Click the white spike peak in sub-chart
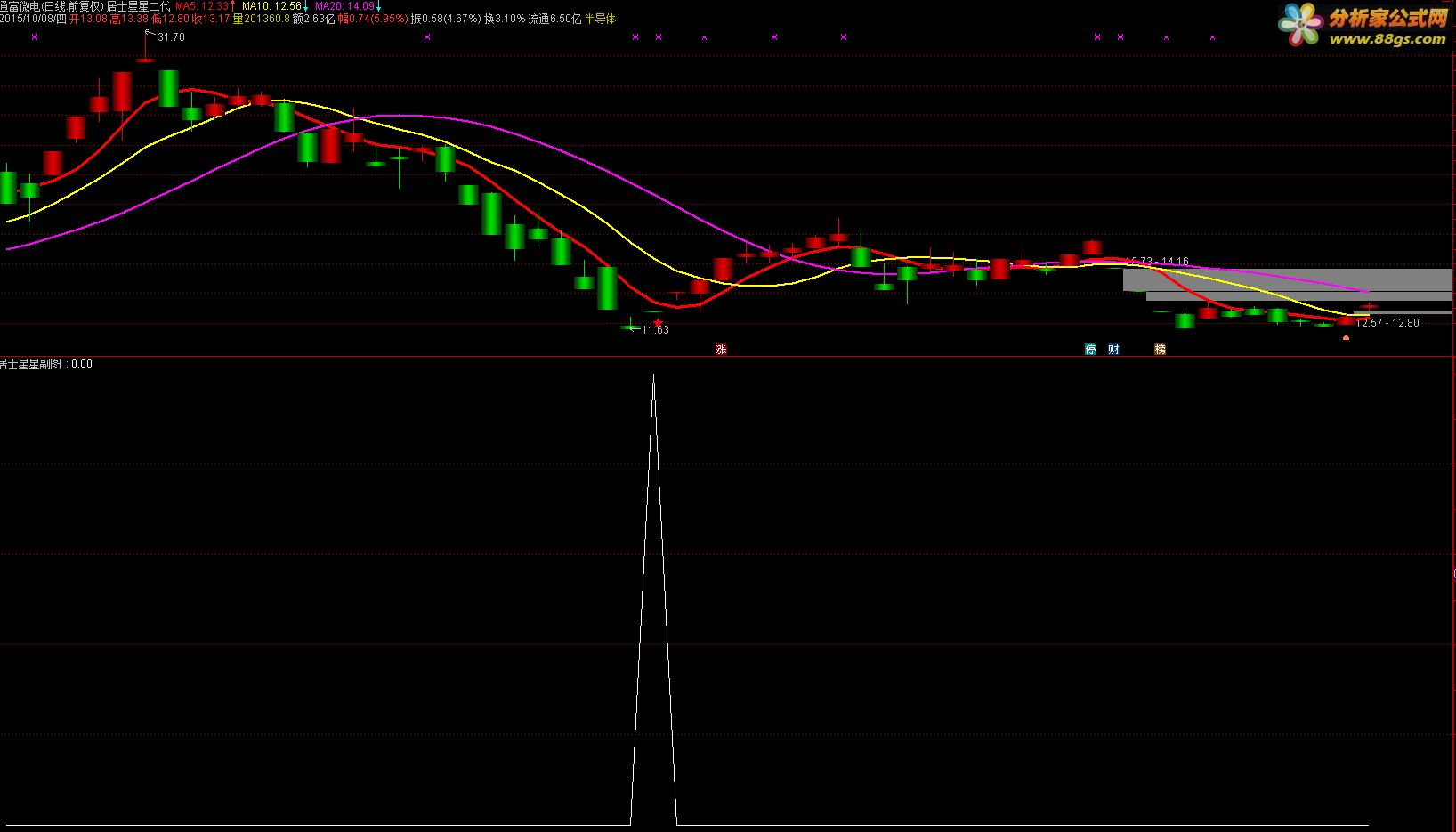Viewport: 1456px width, 832px height. pos(653,377)
